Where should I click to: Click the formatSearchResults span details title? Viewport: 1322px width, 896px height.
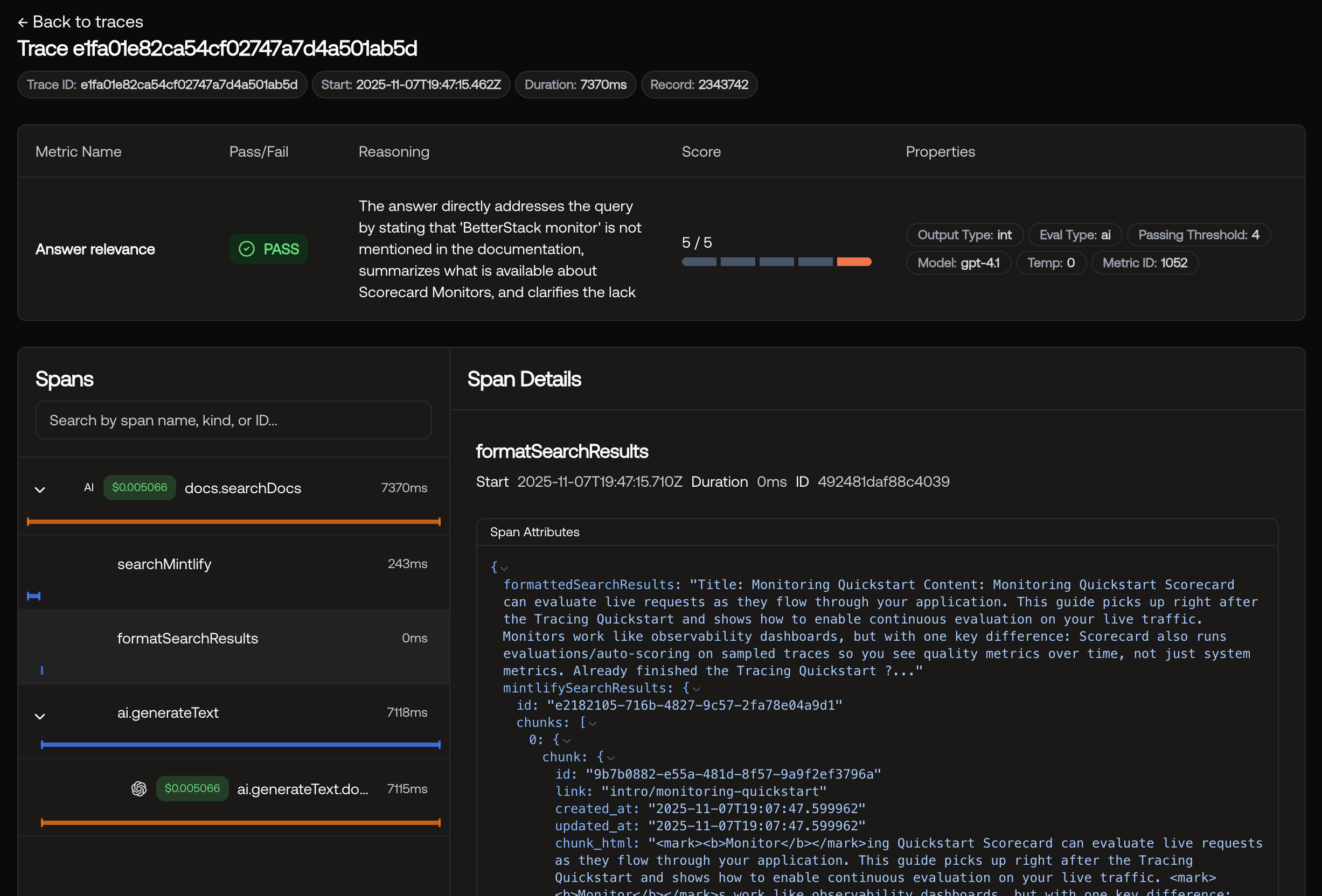click(x=562, y=451)
